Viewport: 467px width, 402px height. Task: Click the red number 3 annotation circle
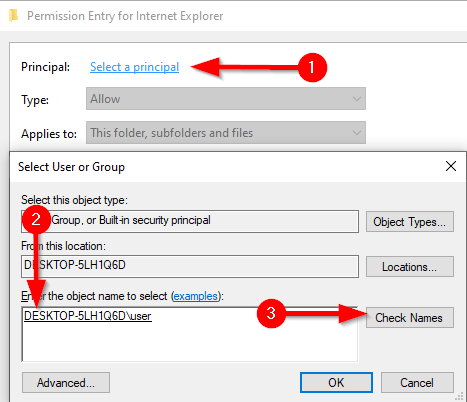271,313
